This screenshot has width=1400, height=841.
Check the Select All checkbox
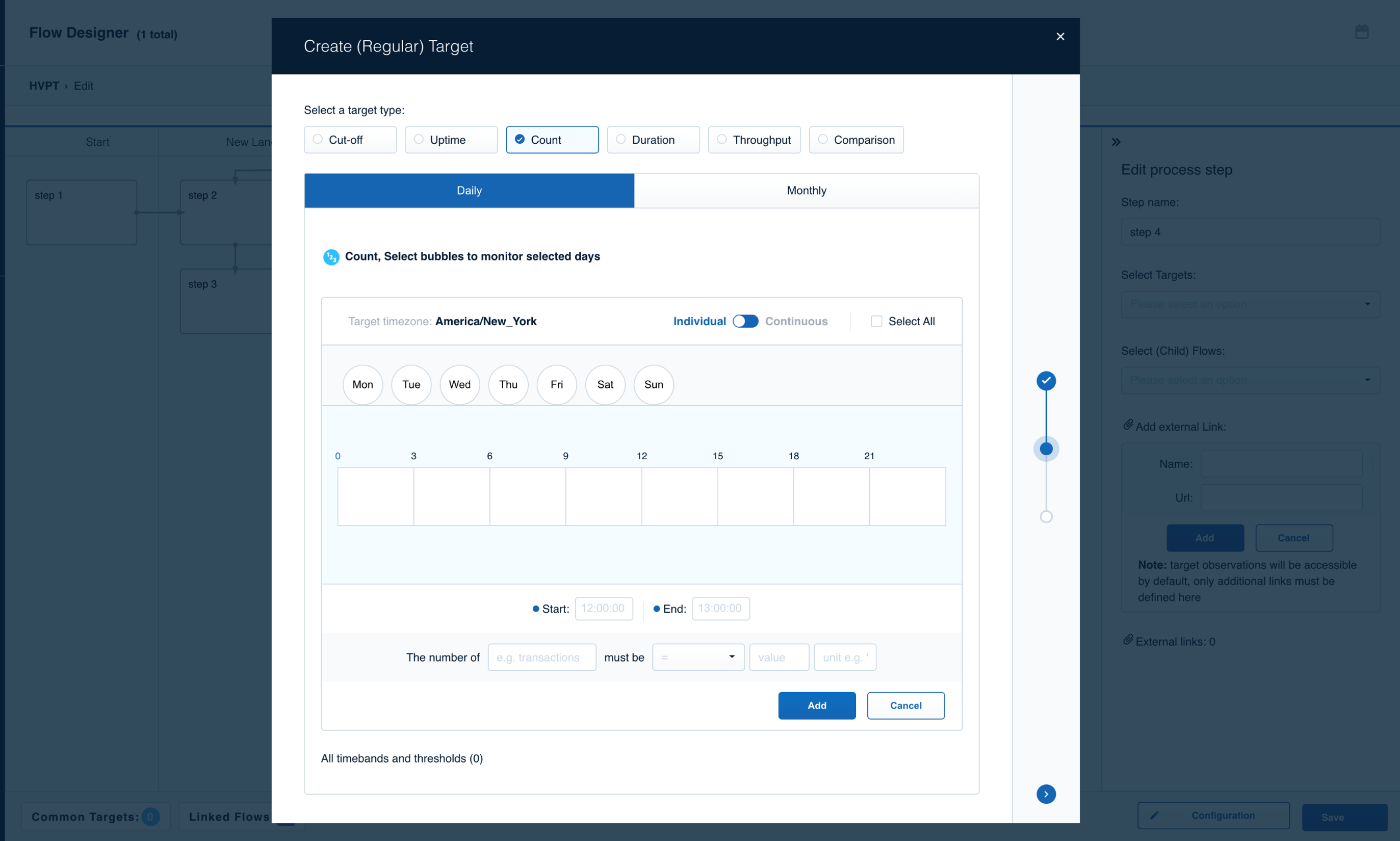tap(876, 321)
